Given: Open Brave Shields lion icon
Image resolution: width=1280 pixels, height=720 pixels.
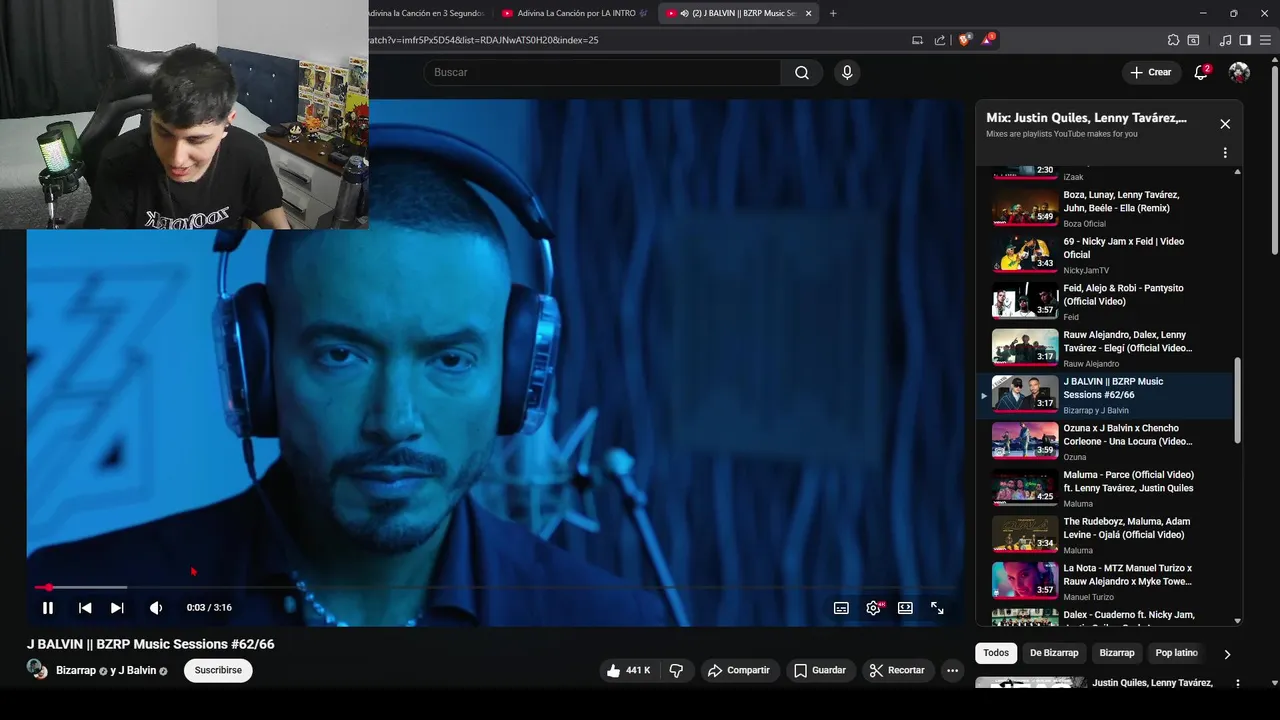Looking at the screenshot, I should (x=966, y=40).
